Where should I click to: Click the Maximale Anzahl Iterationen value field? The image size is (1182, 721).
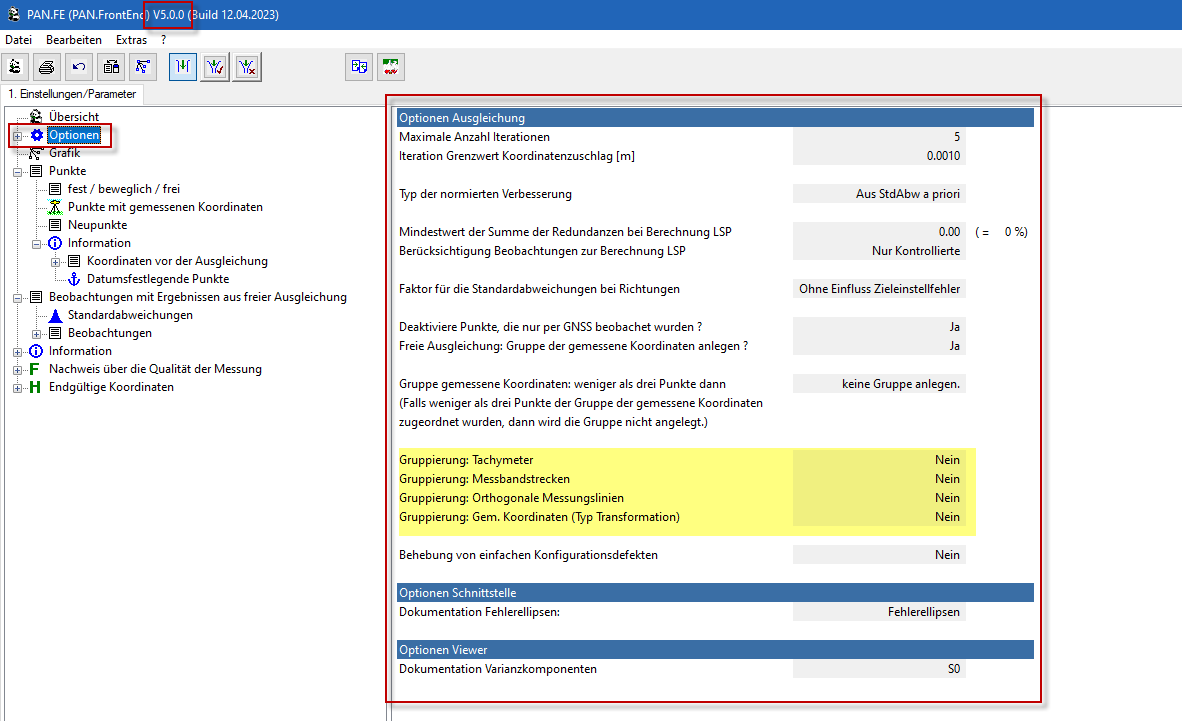point(879,137)
